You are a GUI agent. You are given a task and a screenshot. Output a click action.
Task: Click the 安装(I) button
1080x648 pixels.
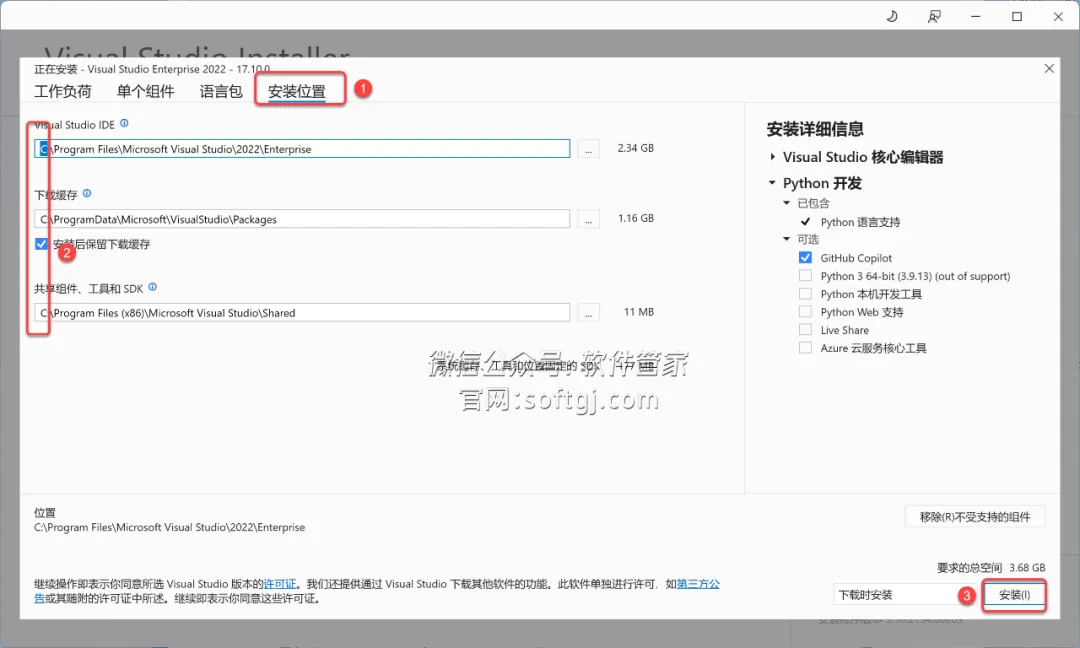point(1015,595)
